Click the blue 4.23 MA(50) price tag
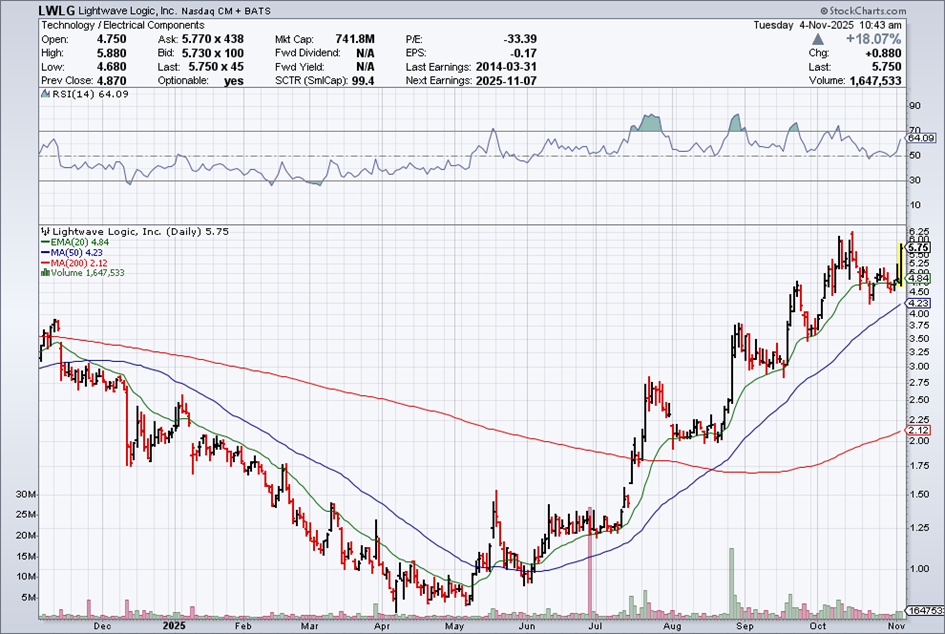 pos(919,304)
